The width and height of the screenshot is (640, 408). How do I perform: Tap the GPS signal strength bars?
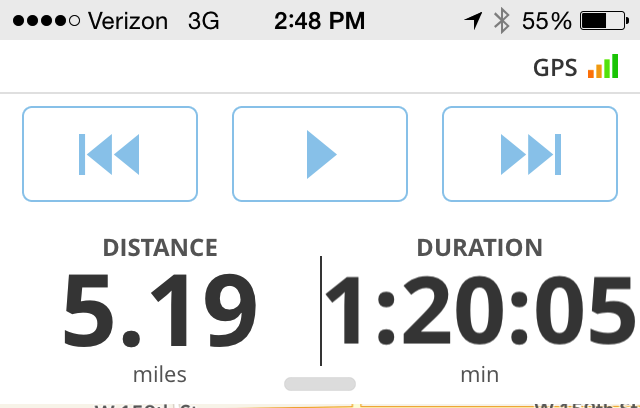point(603,66)
